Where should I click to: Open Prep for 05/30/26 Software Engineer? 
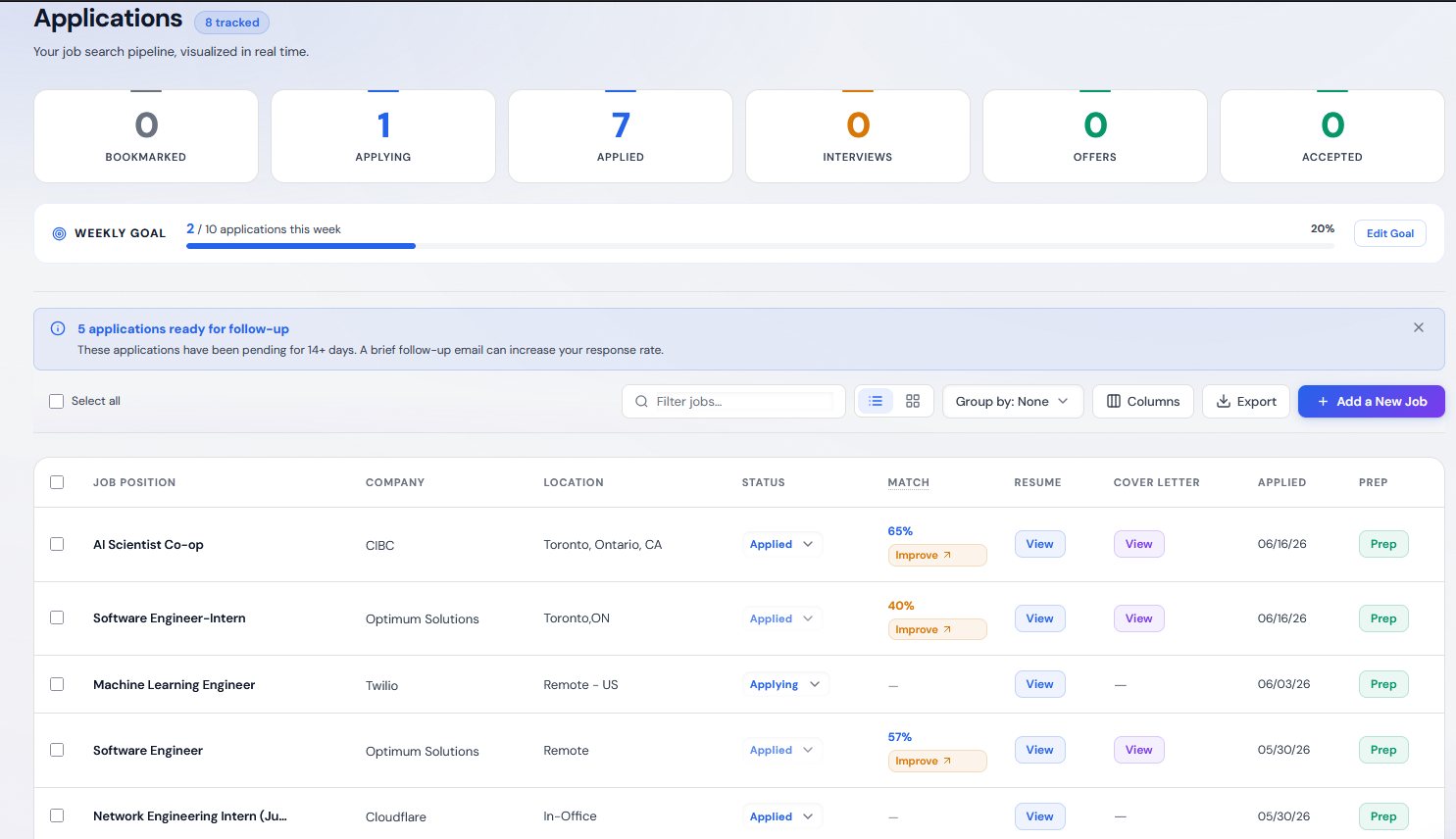[1383, 750]
